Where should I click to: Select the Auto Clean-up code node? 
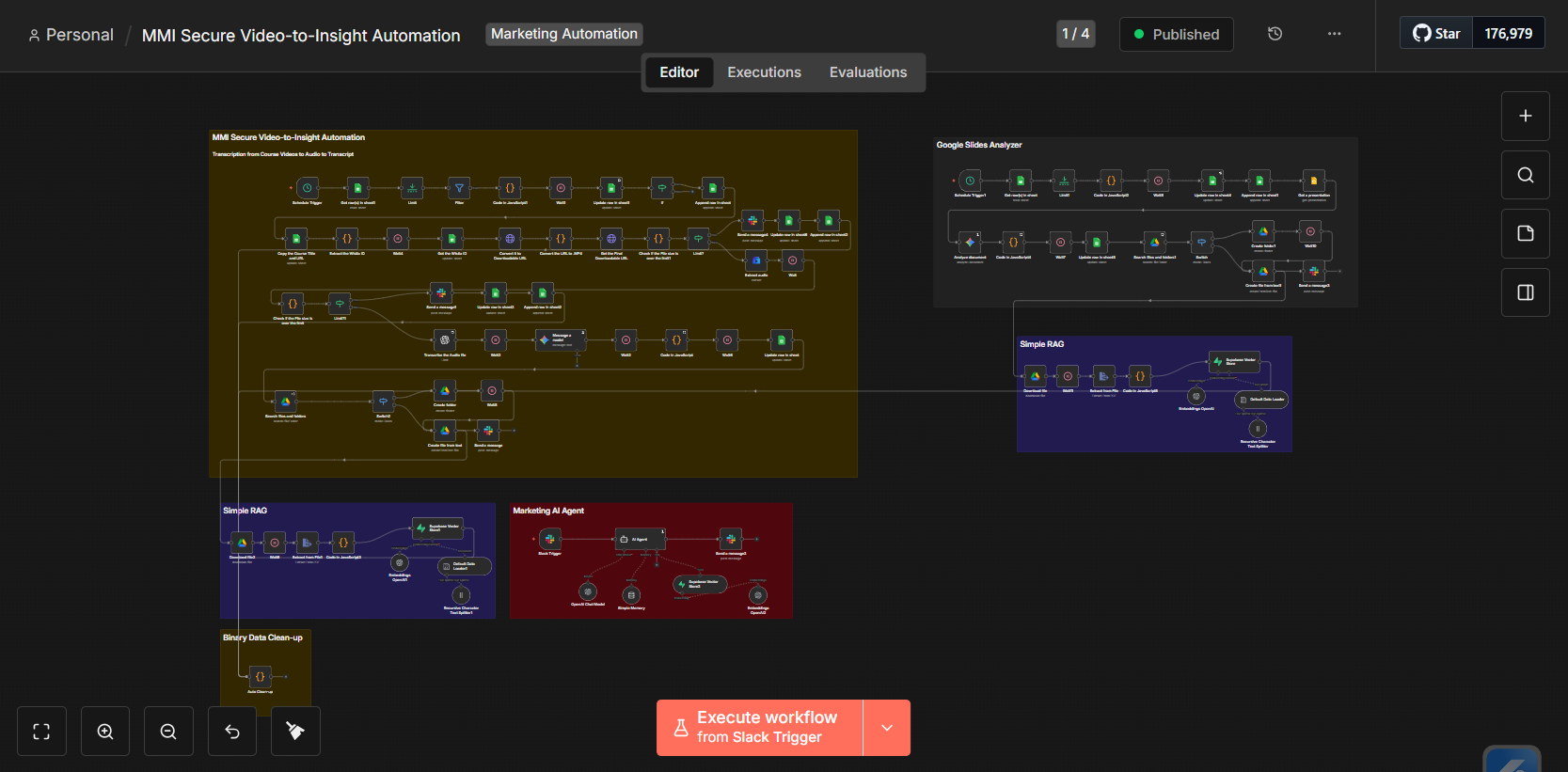pyautogui.click(x=261, y=676)
